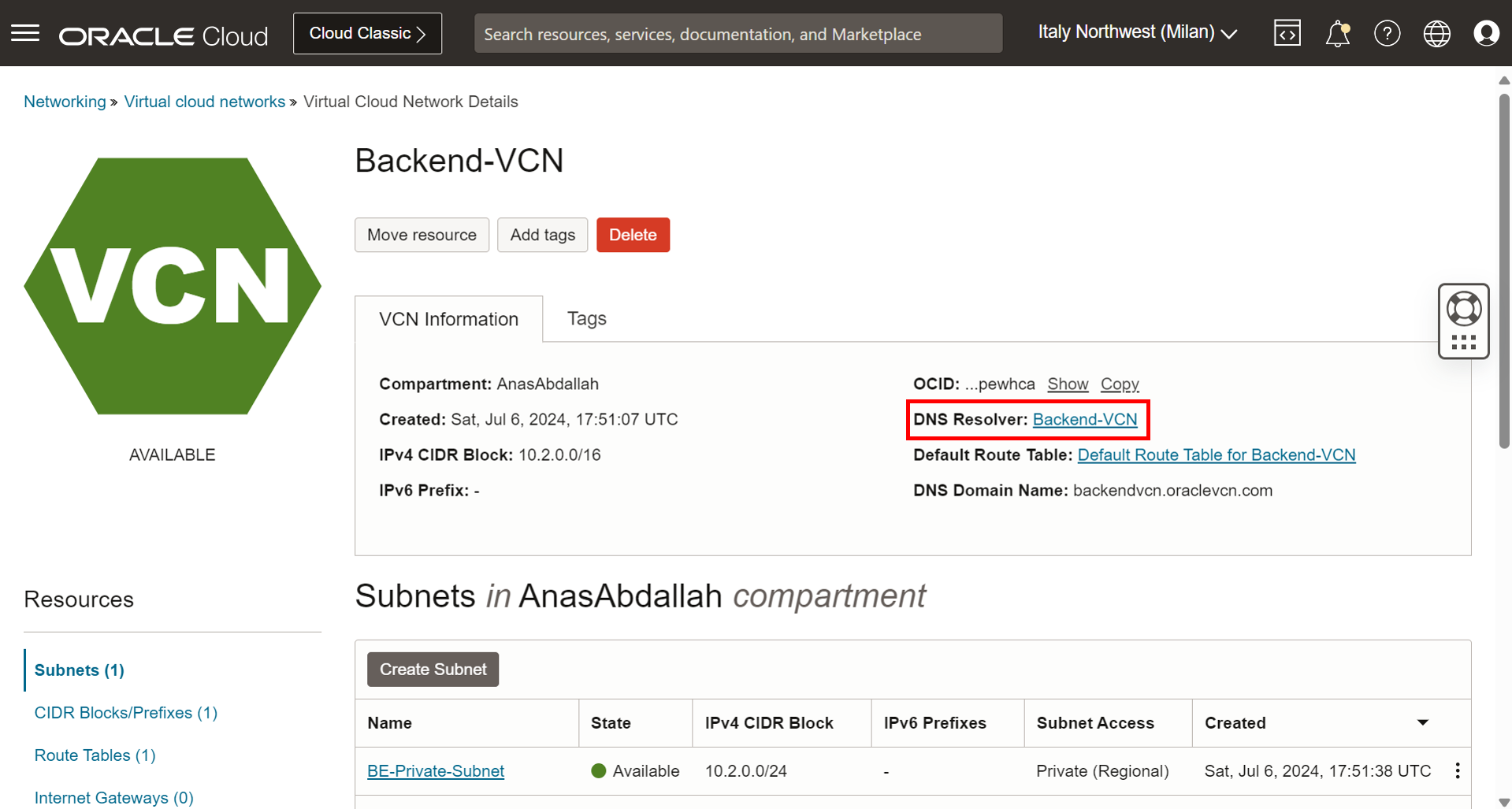Open actions menu for BE-Private-Subnet row

coord(1457,770)
